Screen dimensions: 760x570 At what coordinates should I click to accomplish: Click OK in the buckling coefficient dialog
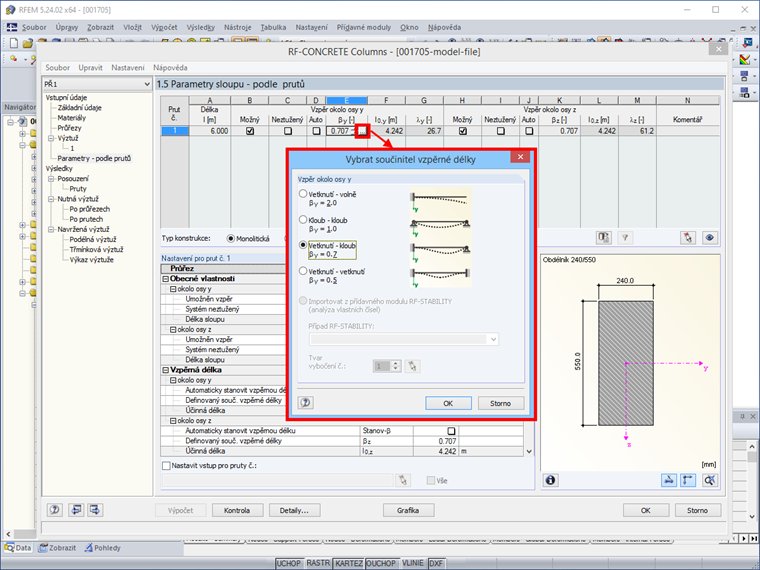[448, 403]
